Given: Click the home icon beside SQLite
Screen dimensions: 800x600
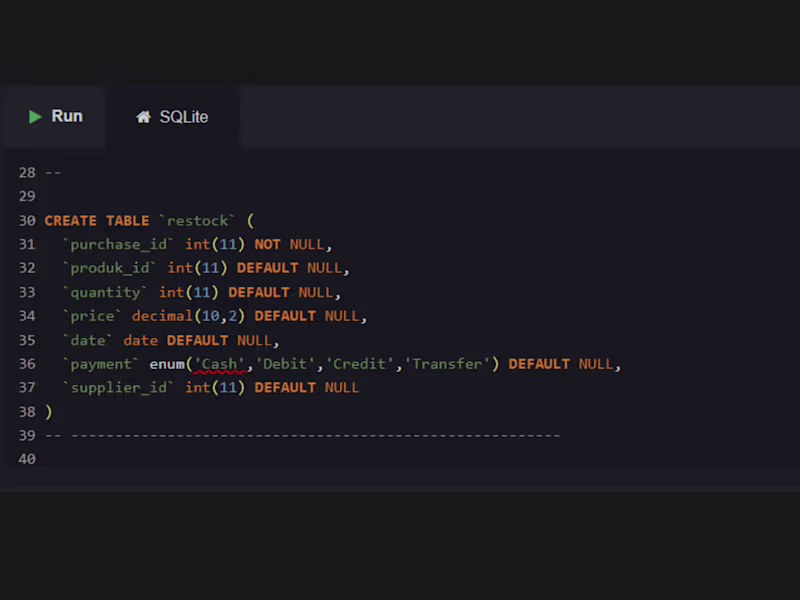Looking at the screenshot, I should [143, 117].
